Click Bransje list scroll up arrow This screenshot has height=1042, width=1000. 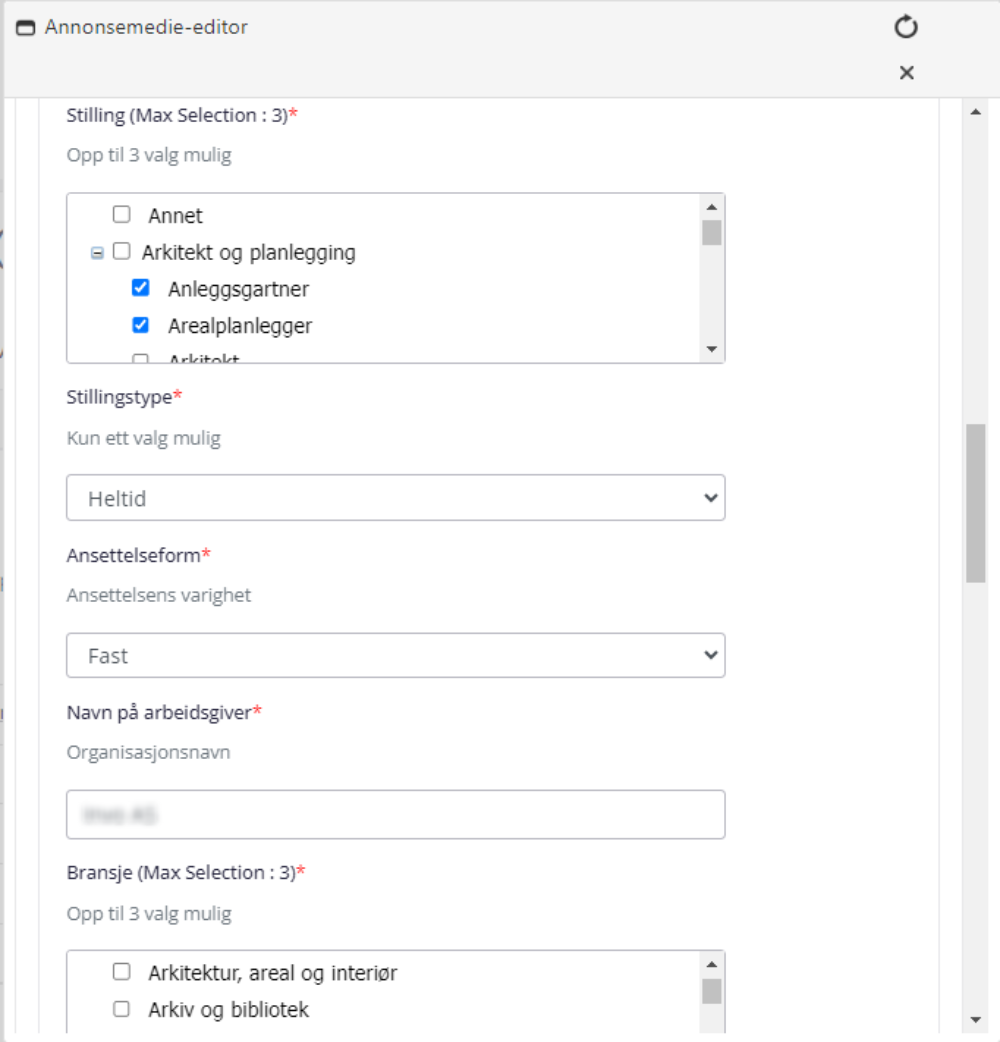pos(712,965)
